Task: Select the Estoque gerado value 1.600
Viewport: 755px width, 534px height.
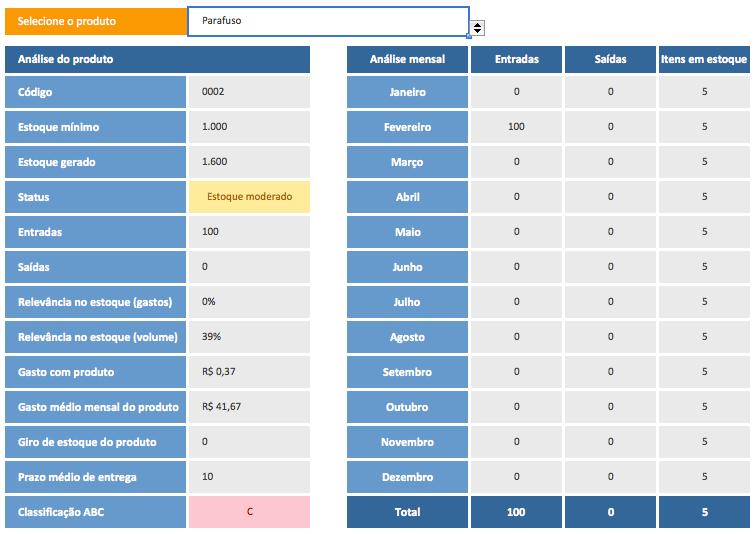Action: point(249,162)
